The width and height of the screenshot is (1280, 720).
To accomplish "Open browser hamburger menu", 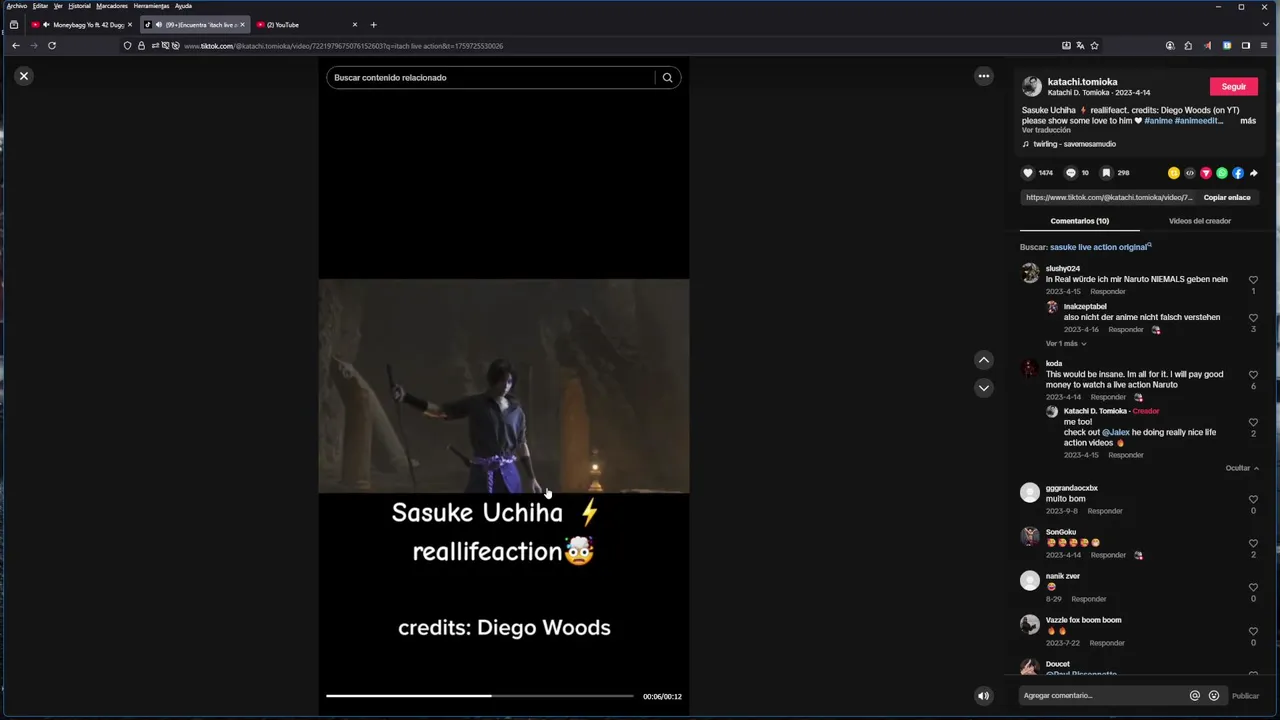I will pyautogui.click(x=1265, y=45).
